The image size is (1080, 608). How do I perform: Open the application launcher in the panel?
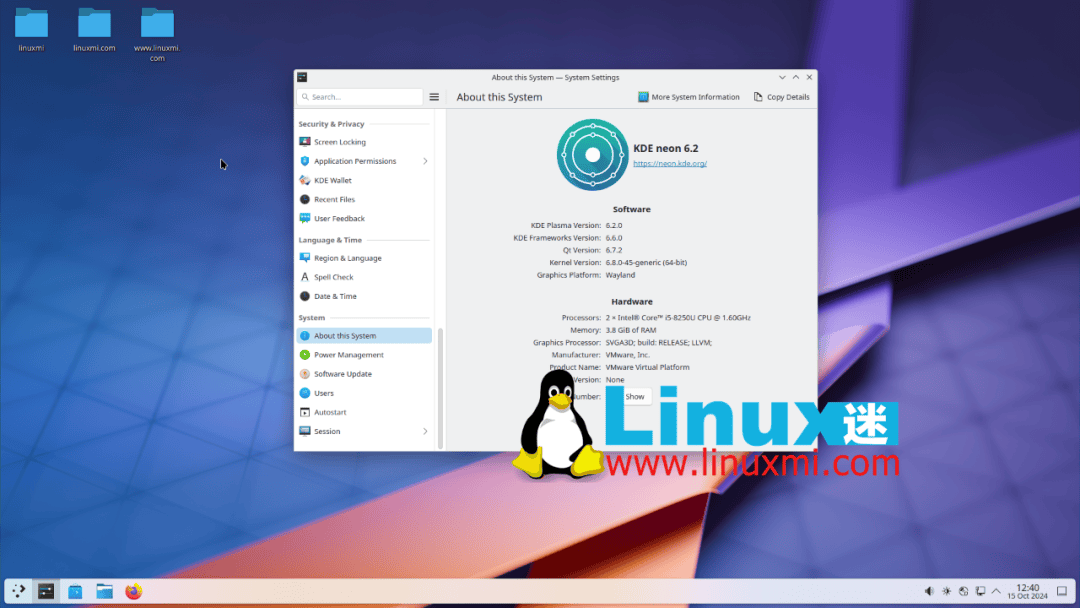18,592
